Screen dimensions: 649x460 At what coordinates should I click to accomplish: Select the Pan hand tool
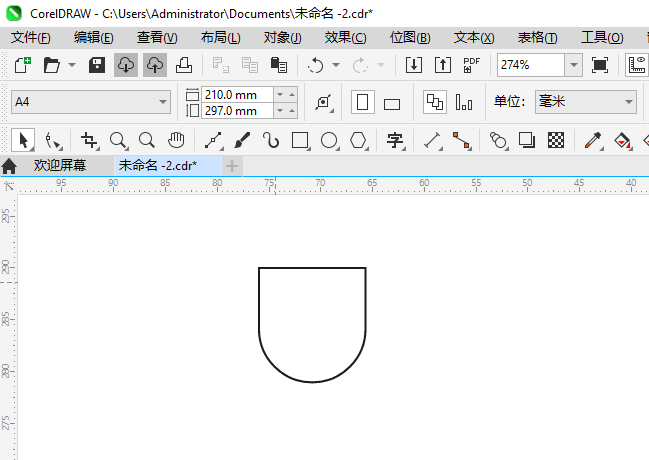[x=176, y=140]
